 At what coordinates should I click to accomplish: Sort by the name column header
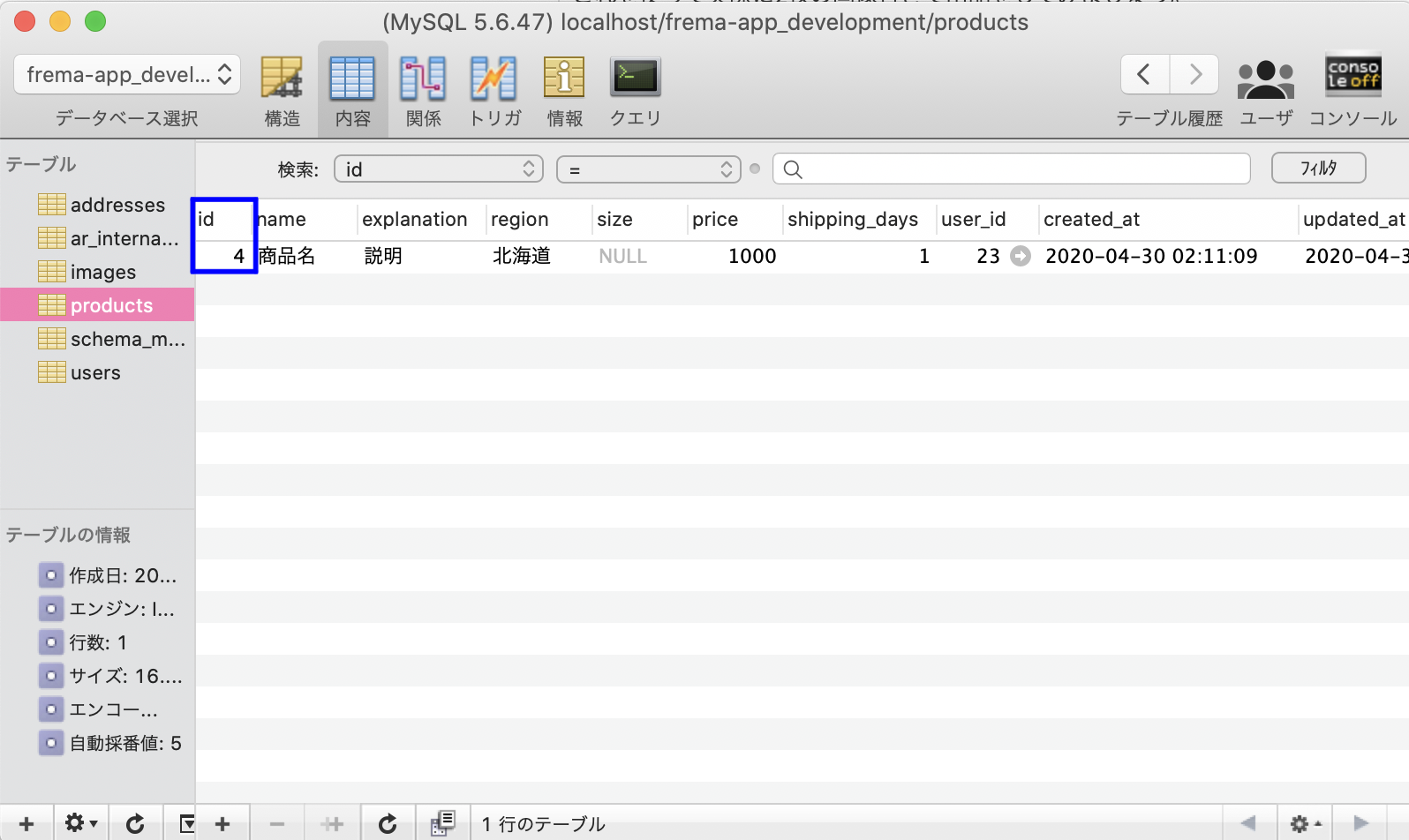coord(305,219)
